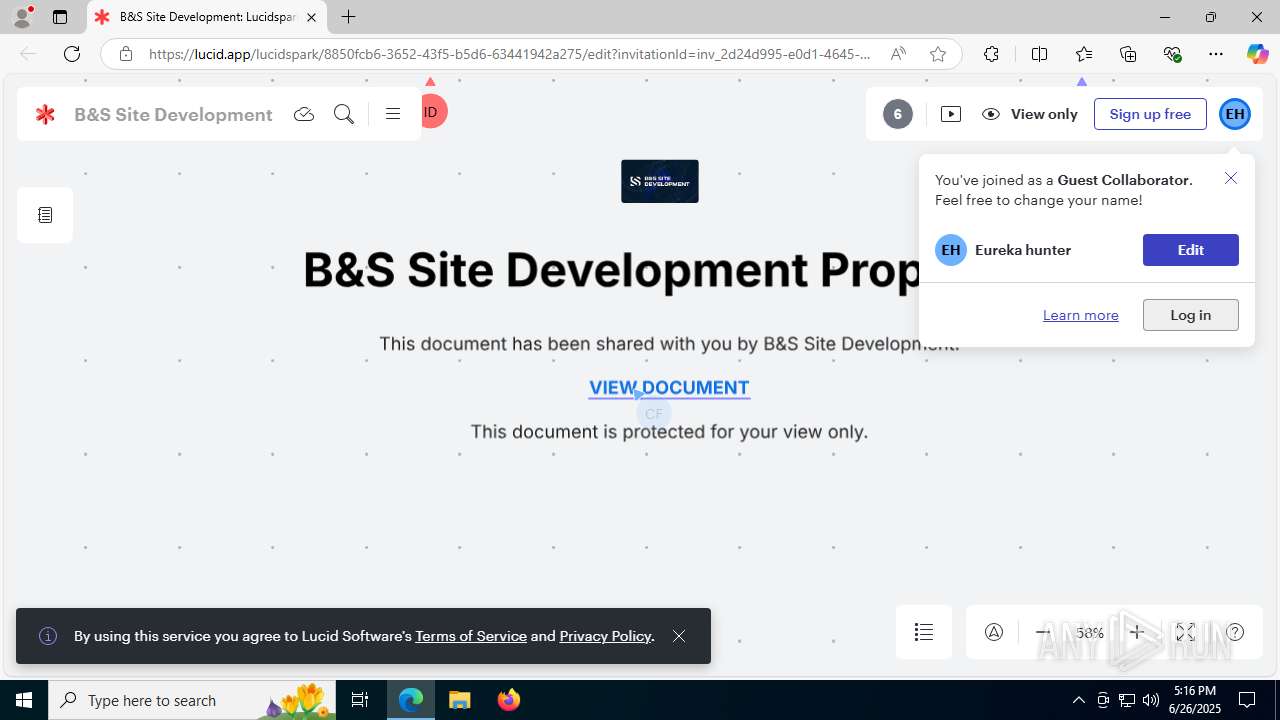Screen dimensions: 1280x720
Task: Open the Terms of Service link
Action: (471, 636)
